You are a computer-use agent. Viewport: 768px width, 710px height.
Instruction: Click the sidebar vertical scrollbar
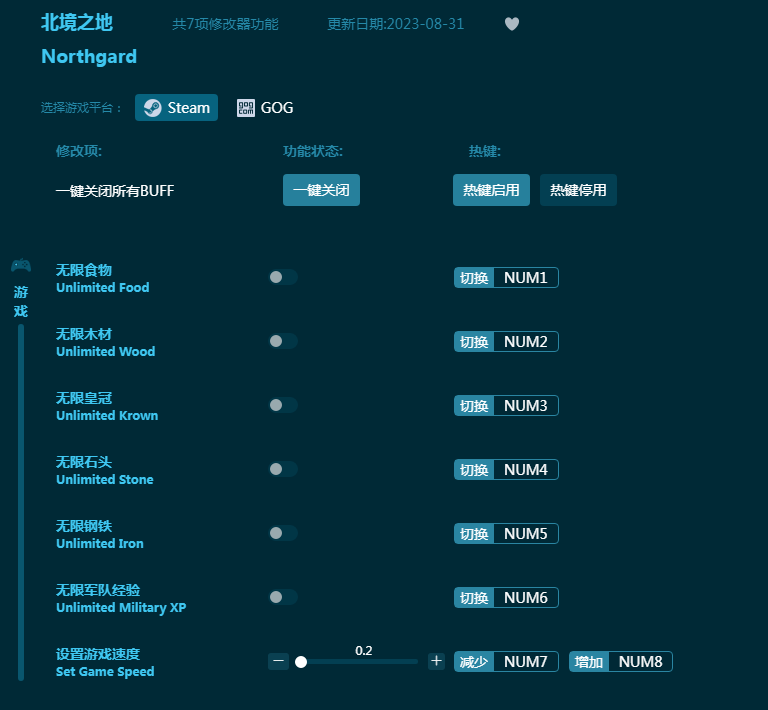[x=21, y=502]
